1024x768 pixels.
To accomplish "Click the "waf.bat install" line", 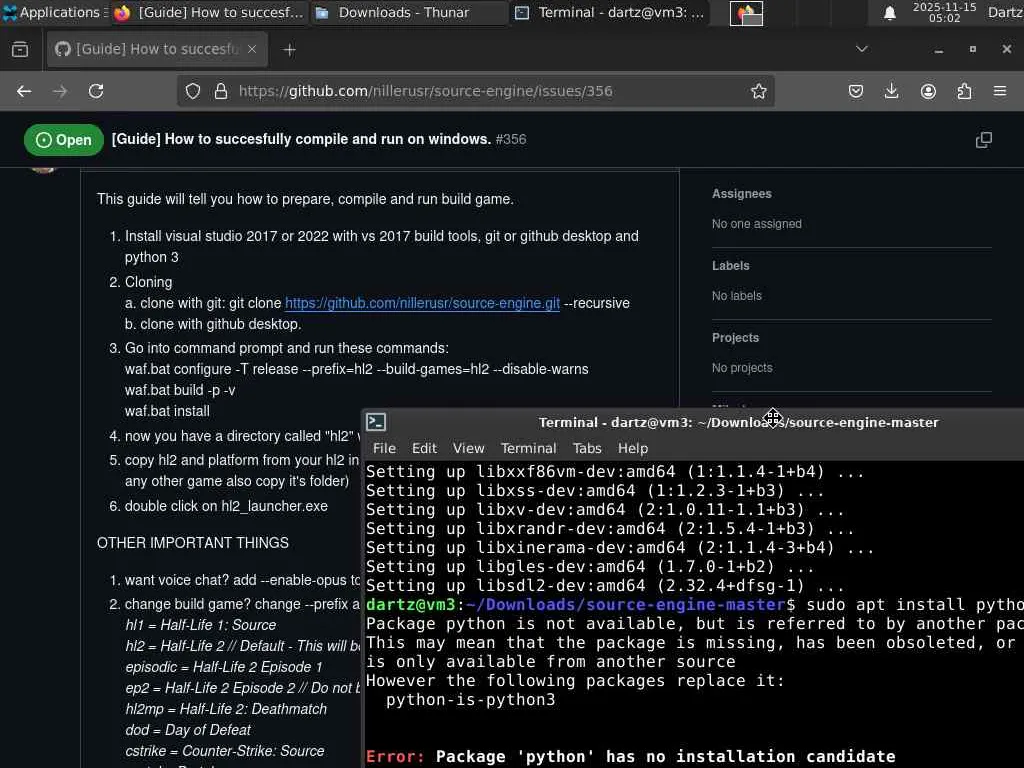I will click(x=167, y=411).
